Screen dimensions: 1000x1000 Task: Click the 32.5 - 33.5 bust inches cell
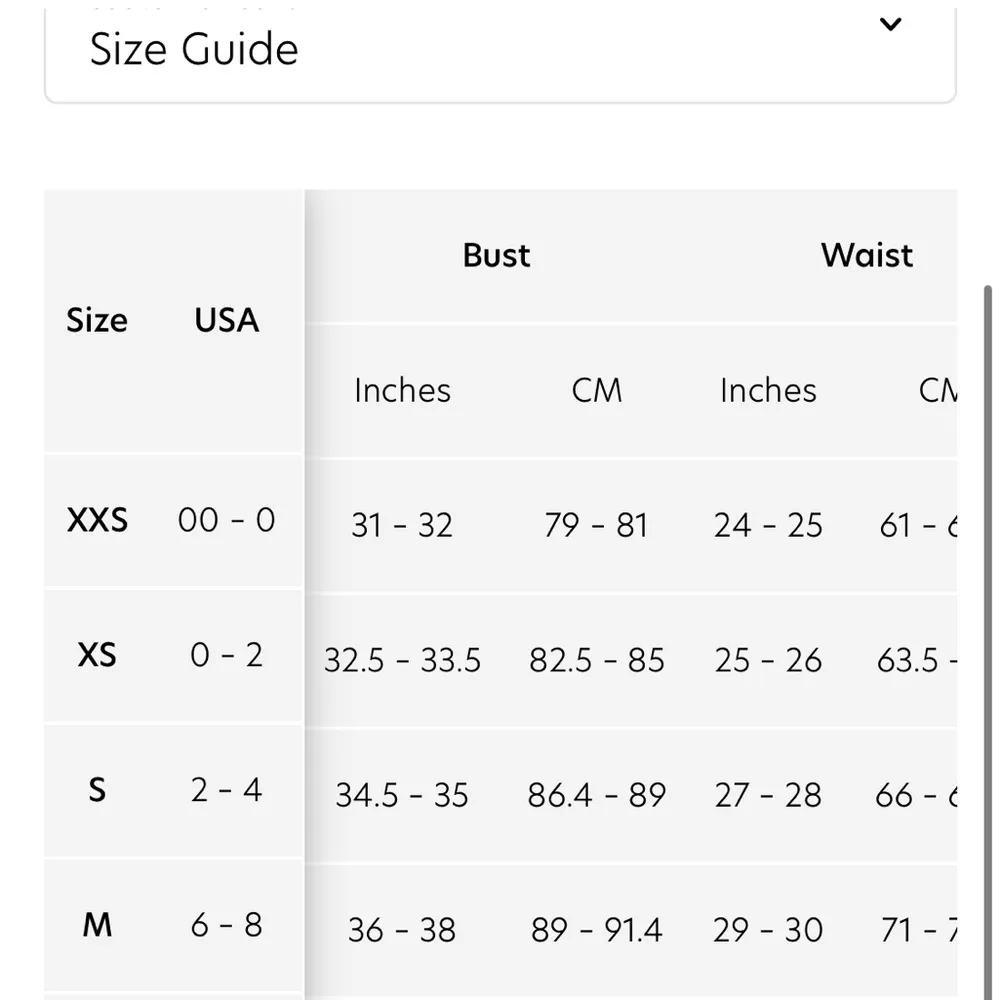pos(402,661)
